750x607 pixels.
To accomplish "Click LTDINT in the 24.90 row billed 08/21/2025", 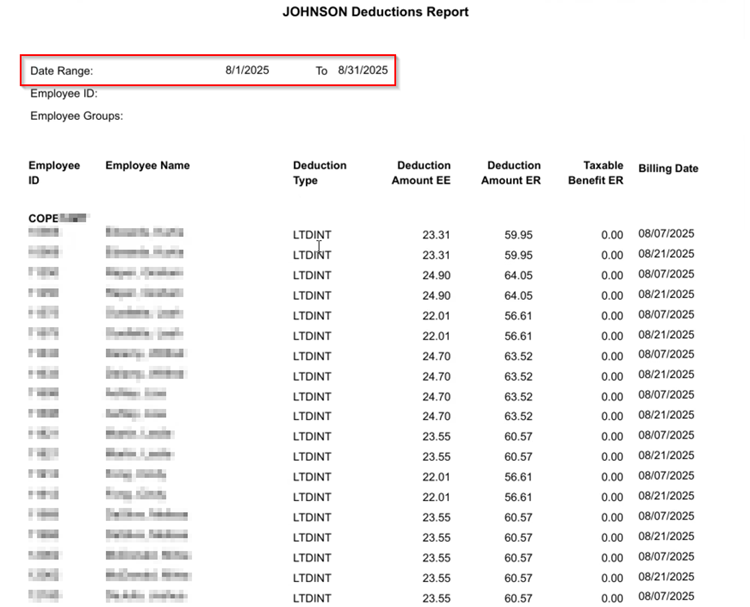I will (312, 296).
